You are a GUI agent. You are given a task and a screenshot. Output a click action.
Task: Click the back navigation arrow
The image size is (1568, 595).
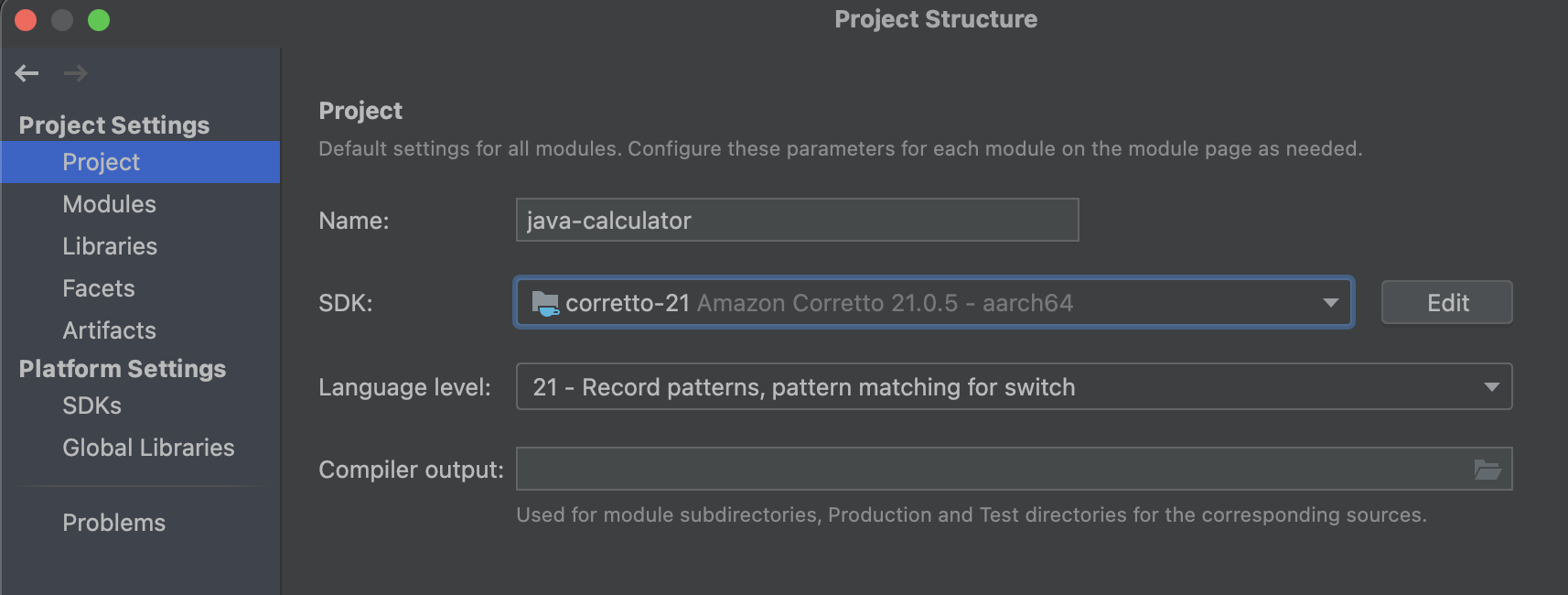pos(27,73)
